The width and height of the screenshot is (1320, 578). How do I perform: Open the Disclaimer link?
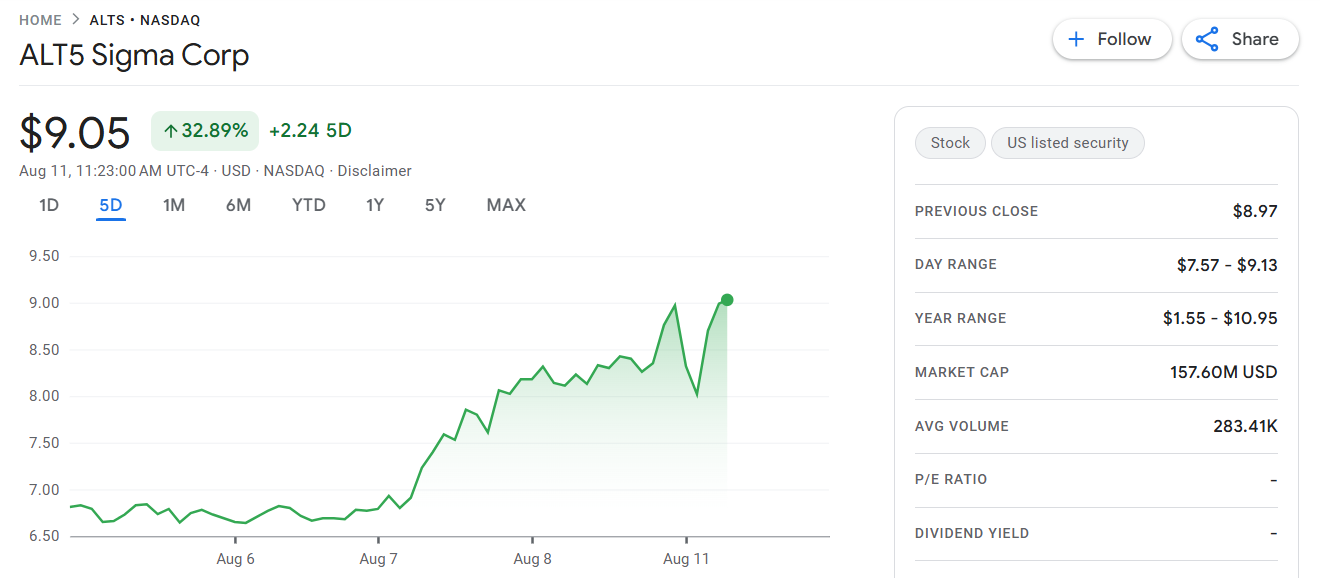click(x=374, y=171)
